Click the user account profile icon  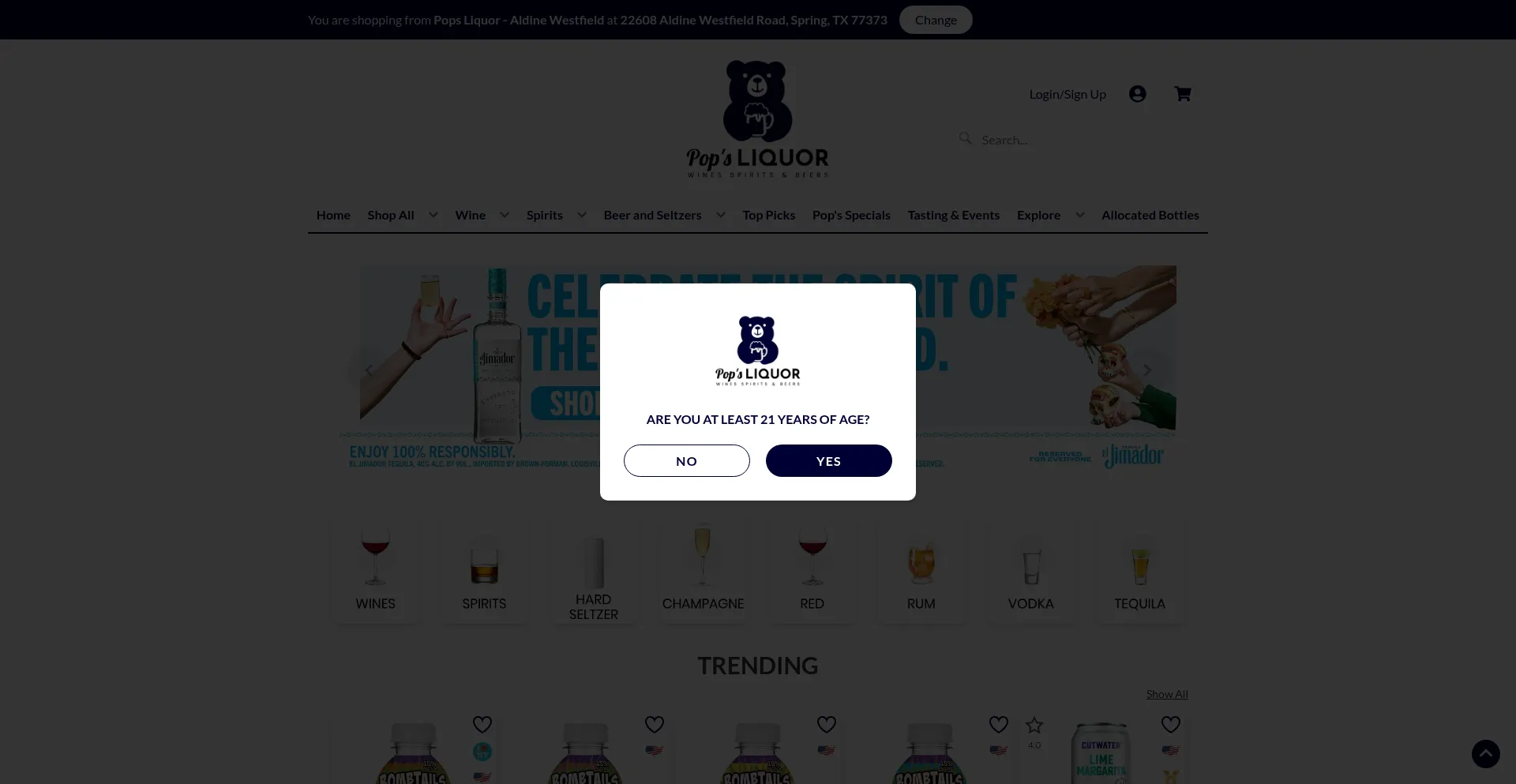pos(1137,94)
